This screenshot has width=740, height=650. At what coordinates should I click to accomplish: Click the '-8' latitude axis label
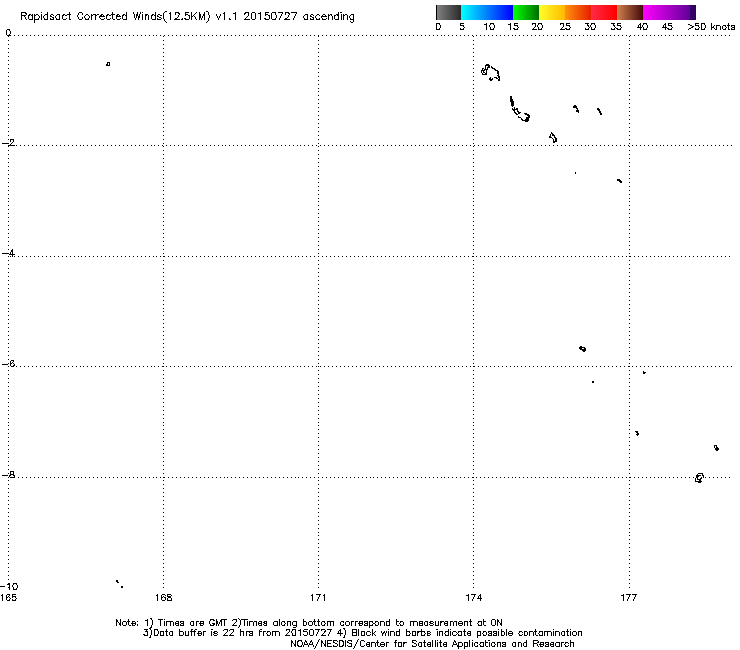[8, 474]
